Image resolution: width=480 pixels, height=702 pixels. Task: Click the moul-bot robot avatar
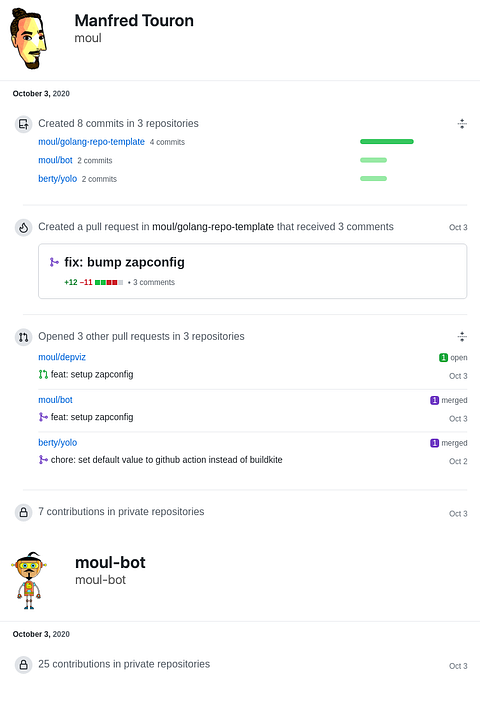pos(29,581)
